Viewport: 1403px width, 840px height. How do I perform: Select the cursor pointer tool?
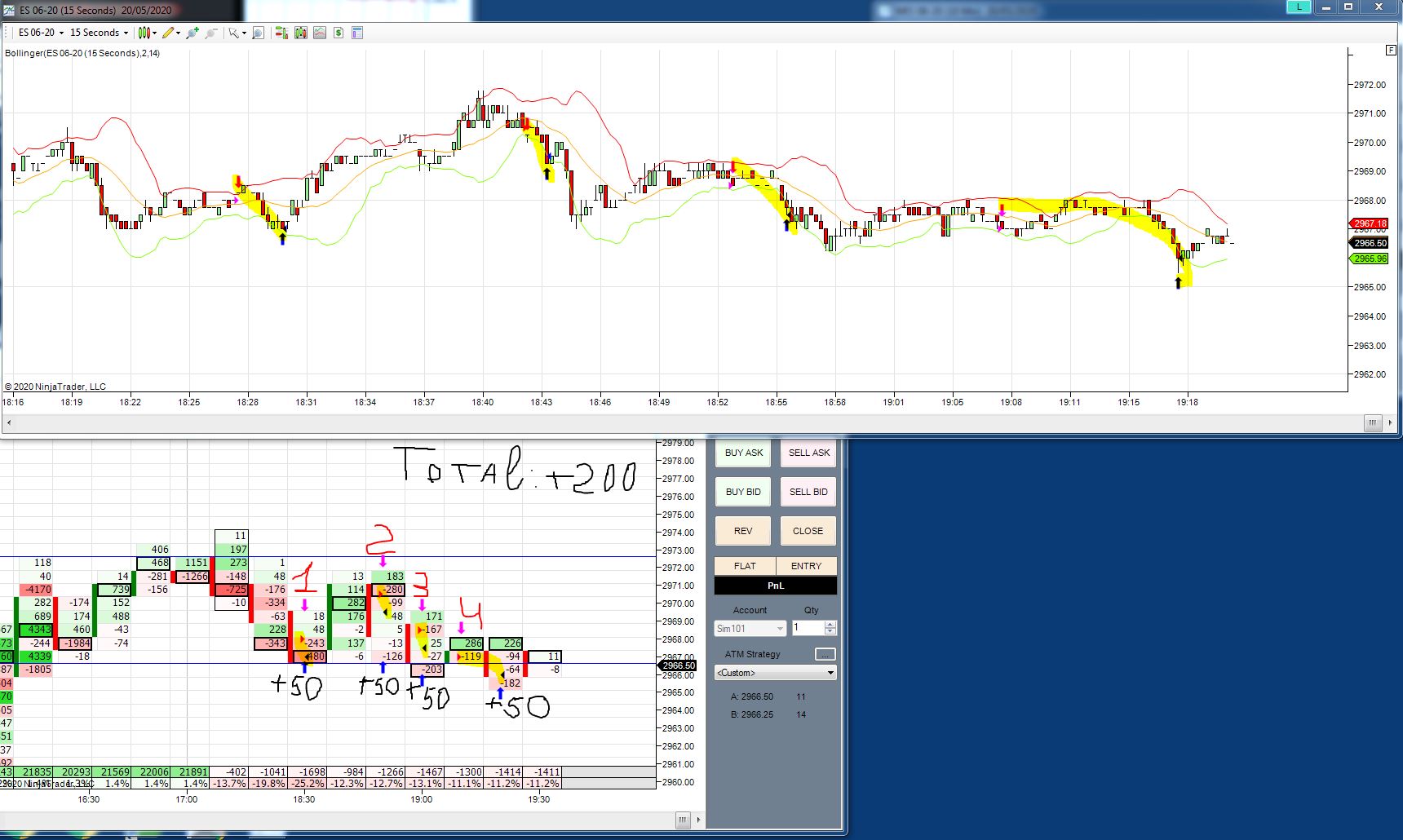(x=233, y=33)
